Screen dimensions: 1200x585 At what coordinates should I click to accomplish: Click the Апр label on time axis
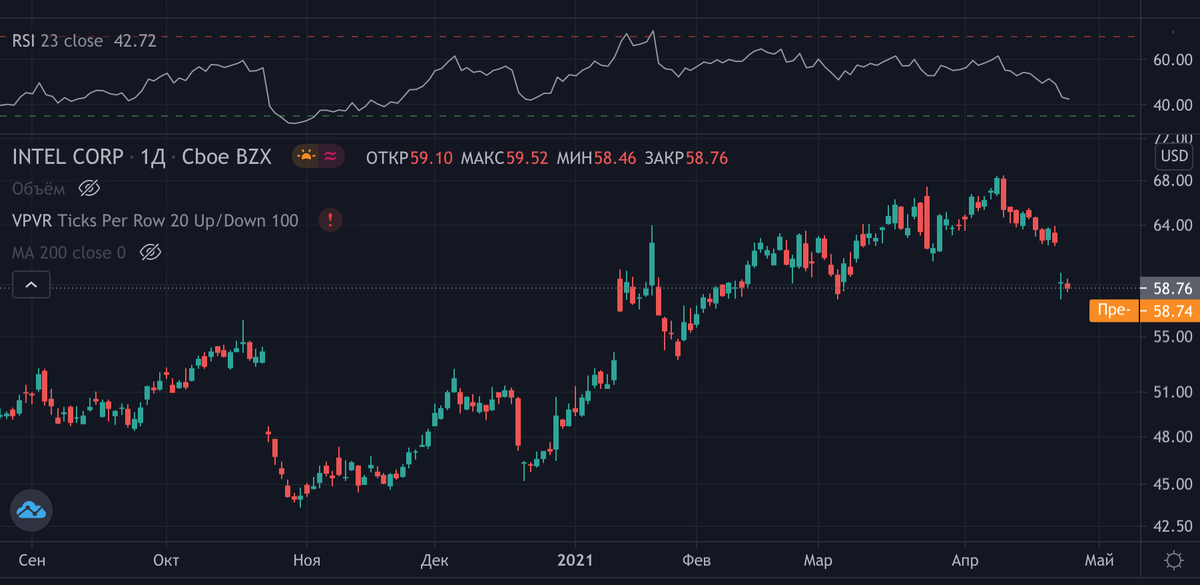[x=963, y=559]
